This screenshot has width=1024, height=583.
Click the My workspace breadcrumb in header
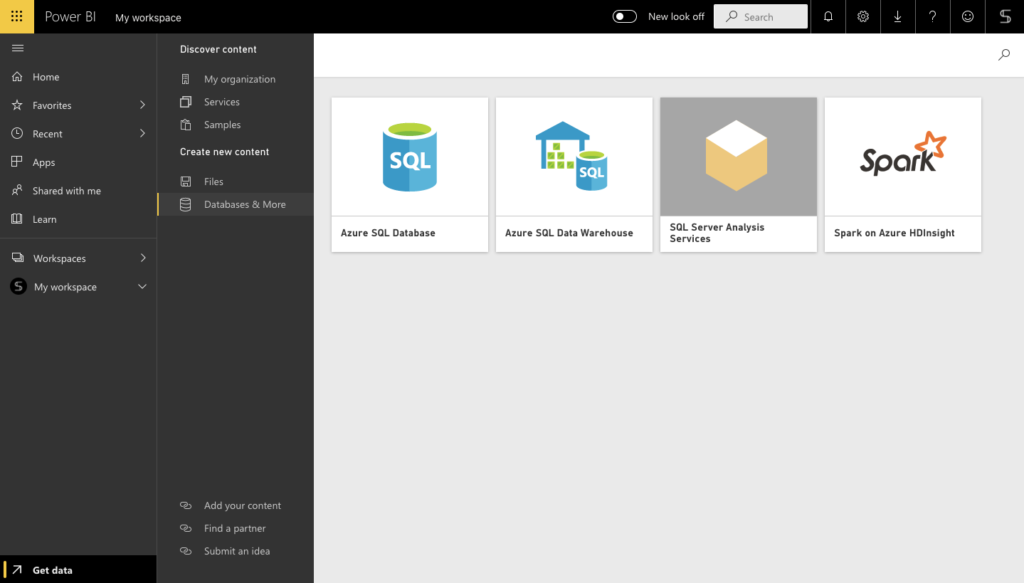(148, 18)
